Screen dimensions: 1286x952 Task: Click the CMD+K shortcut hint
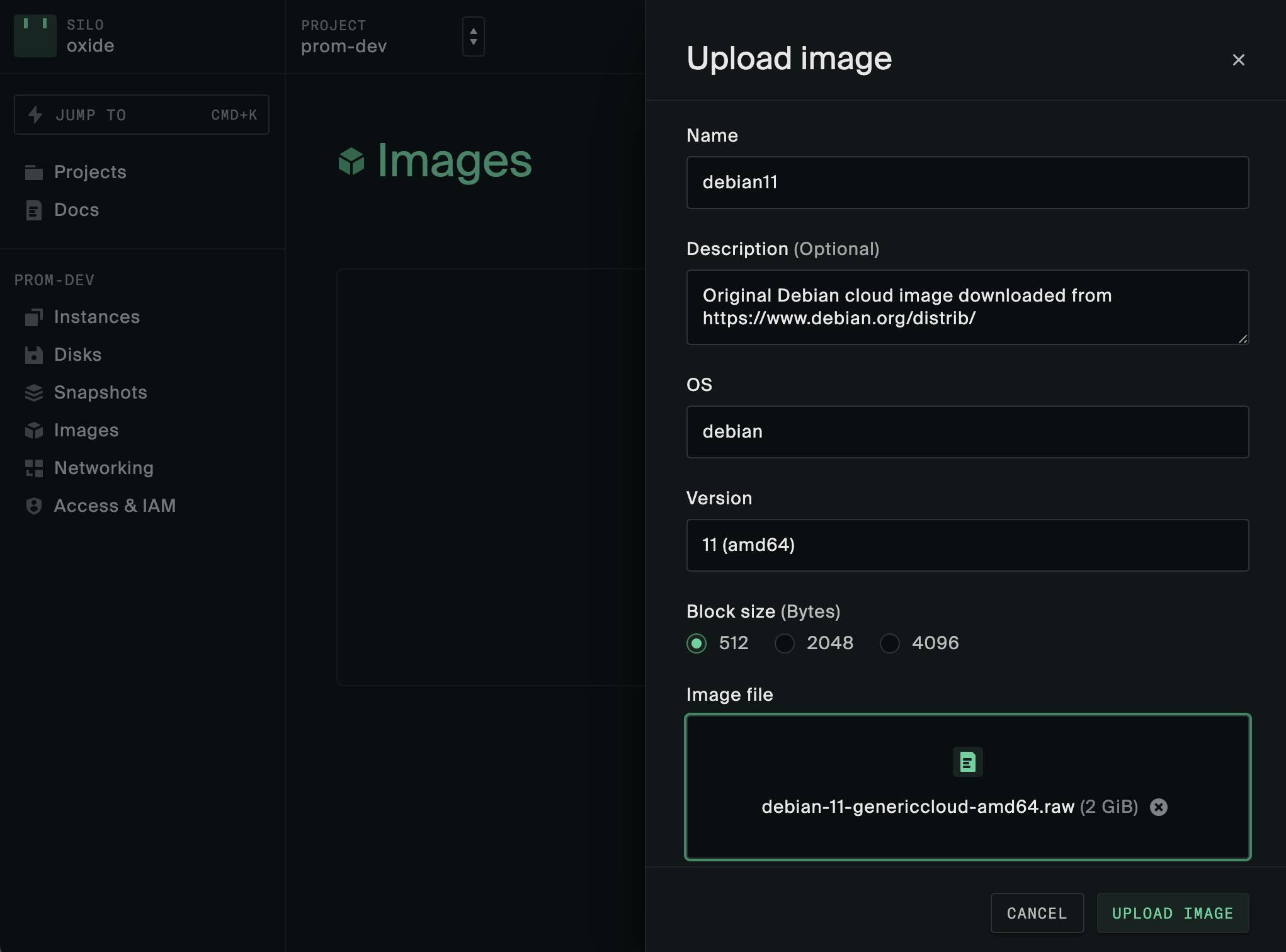234,115
